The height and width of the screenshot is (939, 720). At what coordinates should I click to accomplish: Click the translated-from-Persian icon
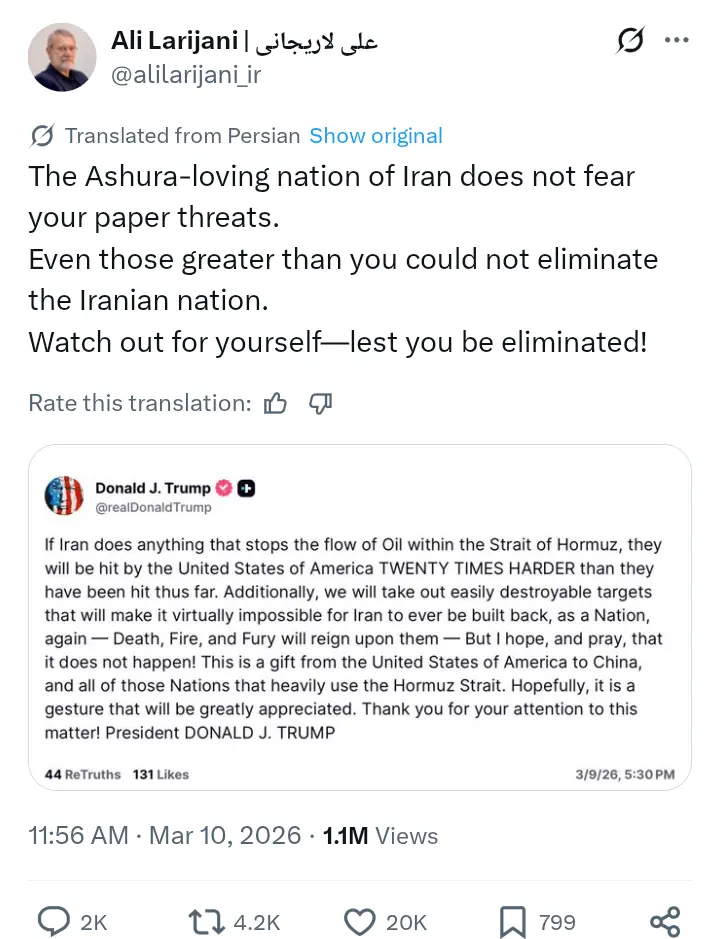point(42,136)
